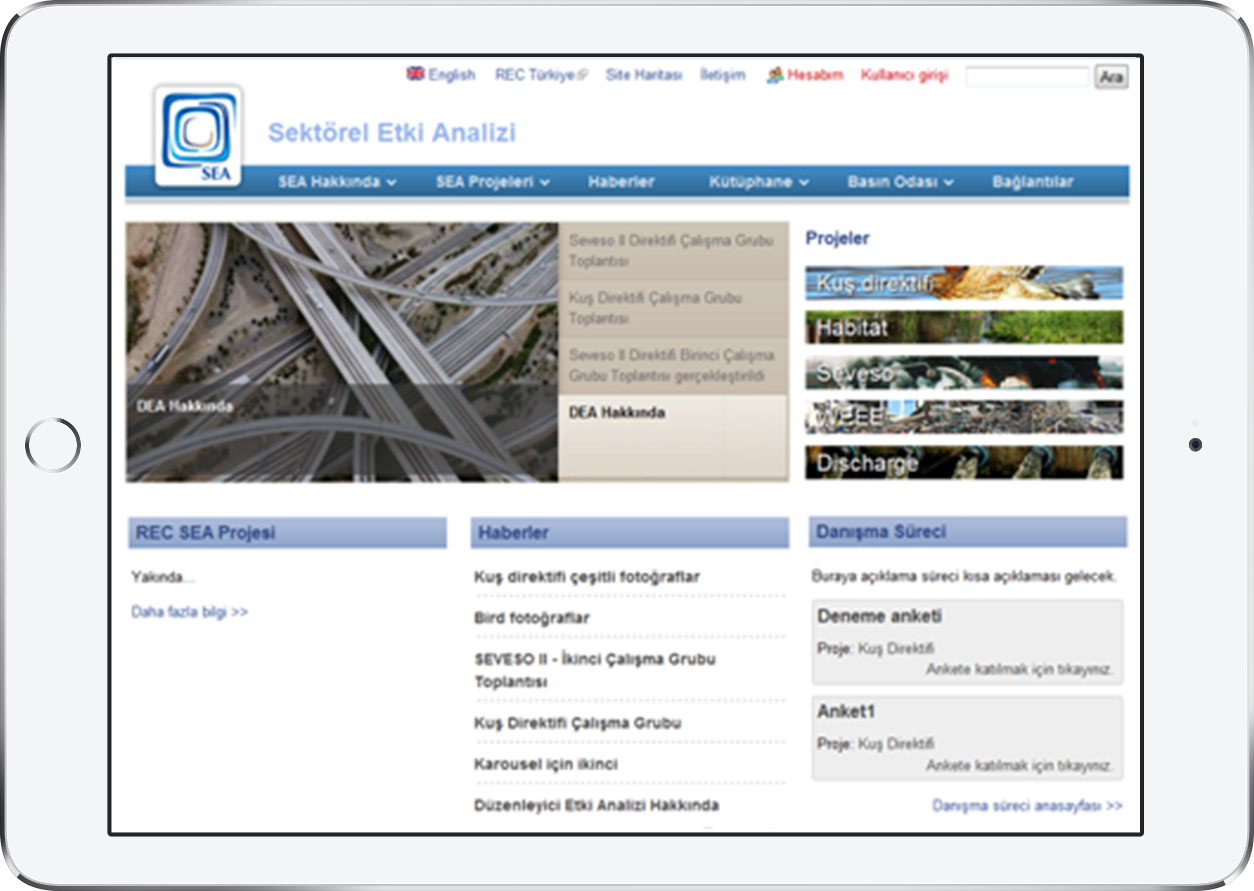Expand the Kütüphane menu
The image size is (1254, 891).
click(759, 182)
